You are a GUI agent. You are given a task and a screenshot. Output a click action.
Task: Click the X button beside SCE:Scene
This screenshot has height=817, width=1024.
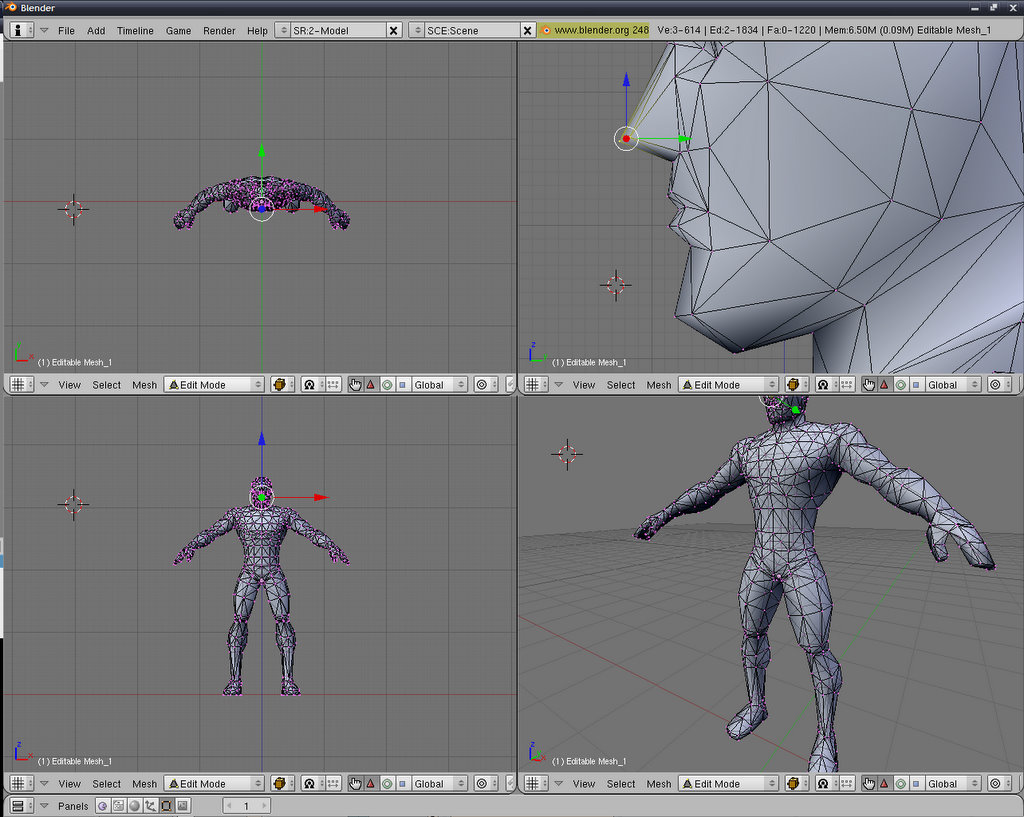(x=528, y=30)
